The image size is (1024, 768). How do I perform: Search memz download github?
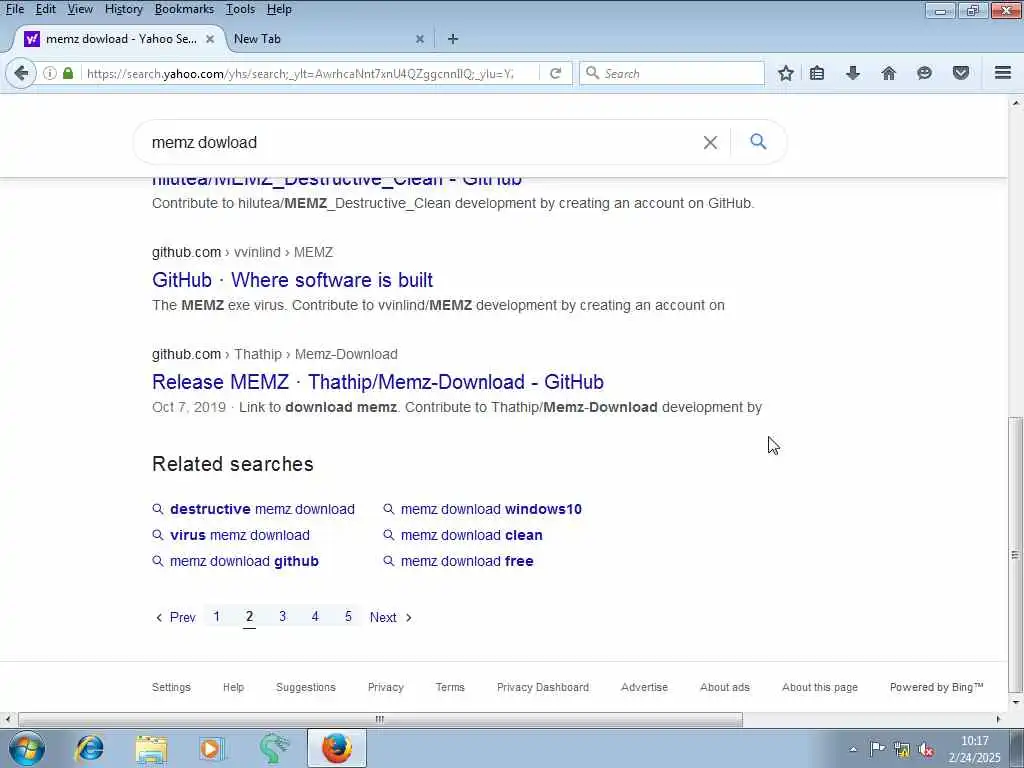(244, 561)
